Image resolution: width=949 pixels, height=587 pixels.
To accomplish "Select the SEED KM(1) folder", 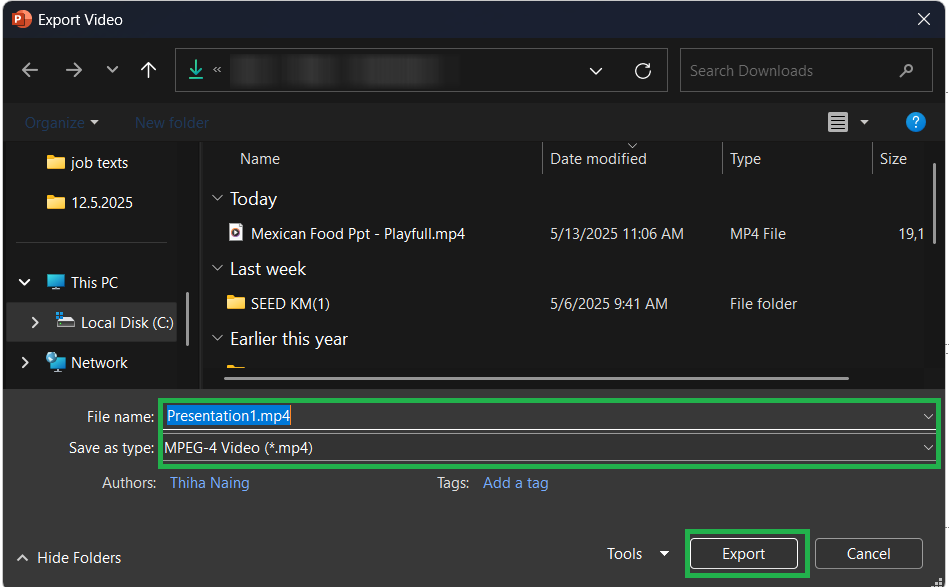I will 290,304.
